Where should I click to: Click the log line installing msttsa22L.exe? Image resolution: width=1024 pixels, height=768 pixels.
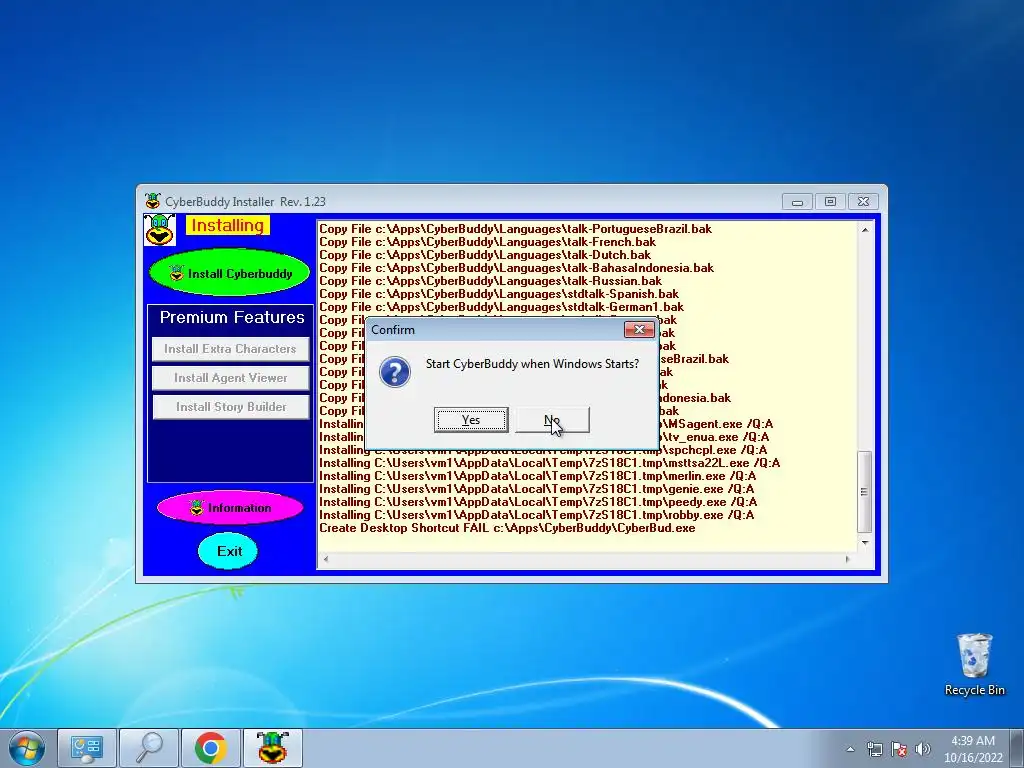point(549,463)
